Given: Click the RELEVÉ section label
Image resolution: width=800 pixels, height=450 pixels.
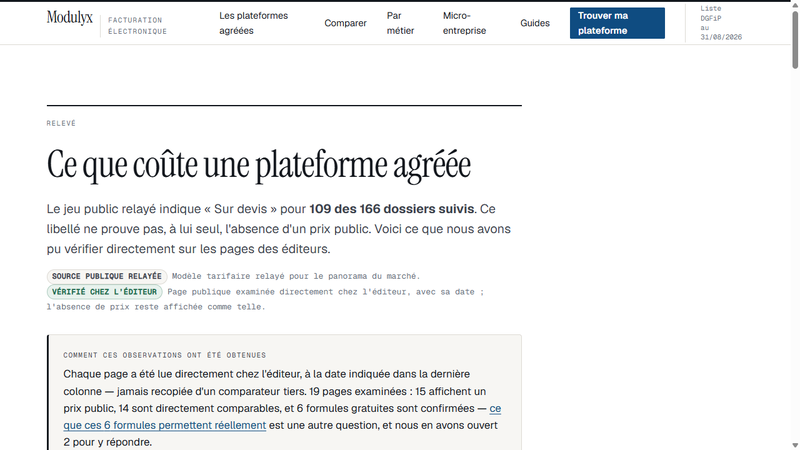Looking at the screenshot, I should click(x=61, y=123).
